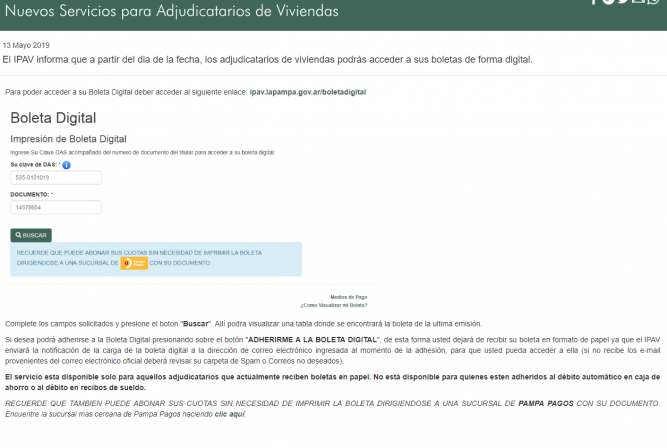Click the bold 'ADHERIRME A LA BOLETA DIGITAL' text
This screenshot has height=448, width=667.
(x=313, y=340)
